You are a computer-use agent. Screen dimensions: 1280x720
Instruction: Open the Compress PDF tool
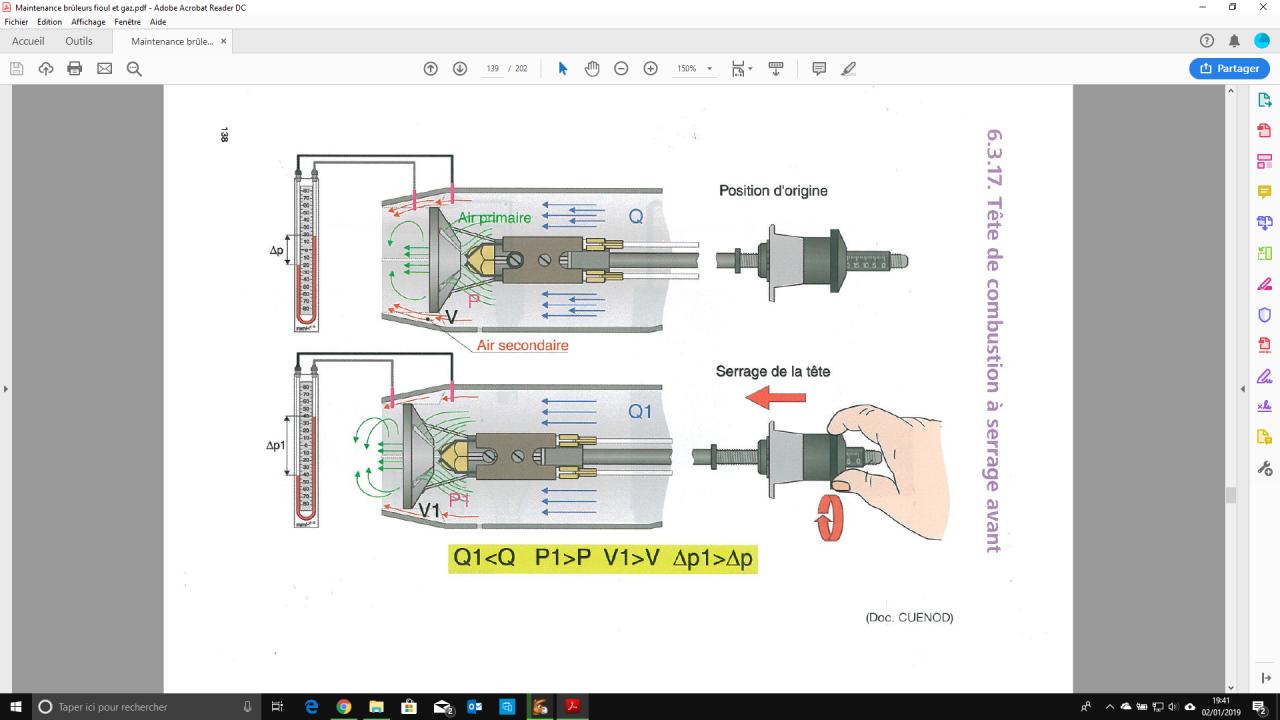click(x=1264, y=346)
